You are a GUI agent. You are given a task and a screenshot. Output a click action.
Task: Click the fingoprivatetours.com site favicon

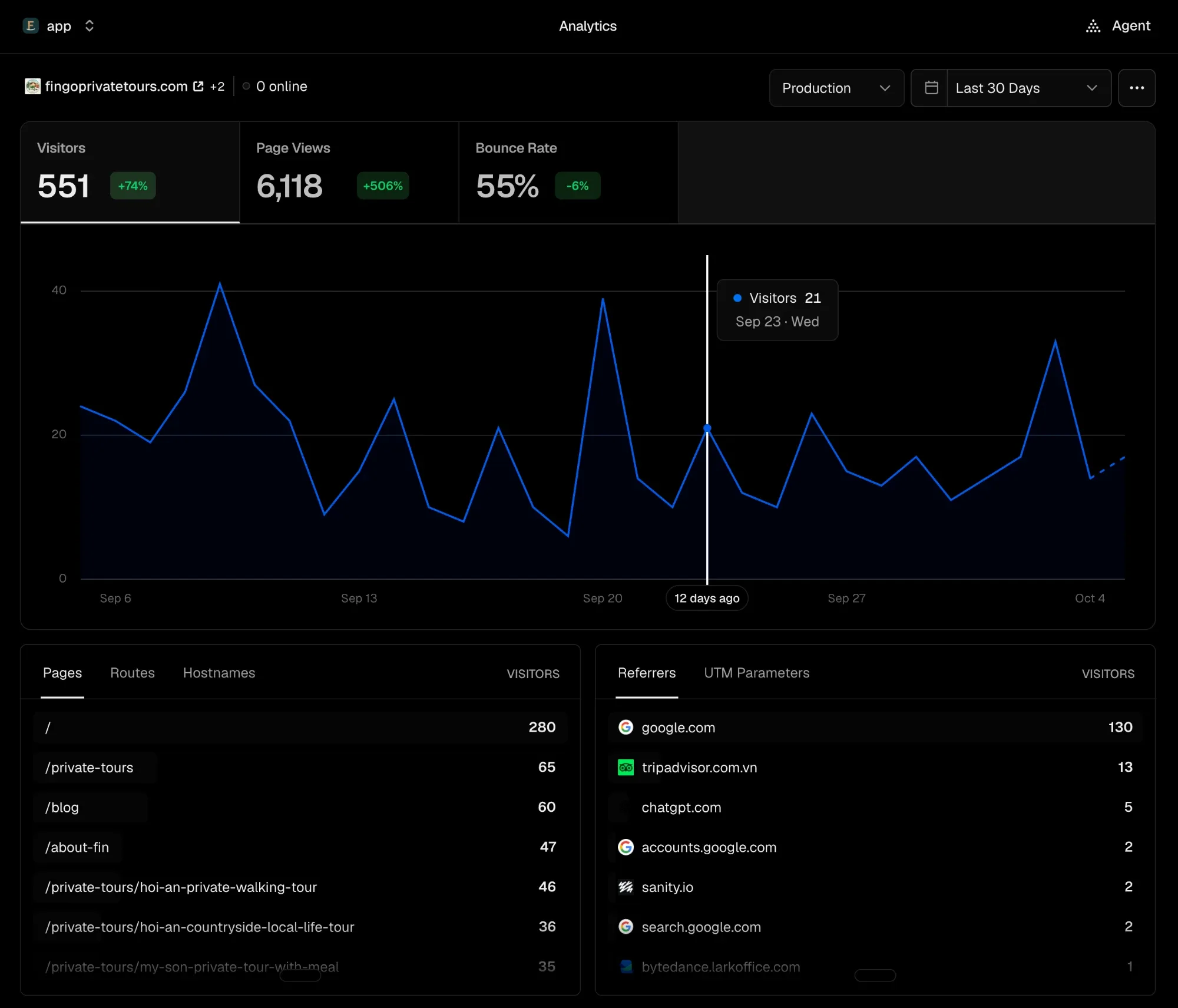tap(32, 87)
